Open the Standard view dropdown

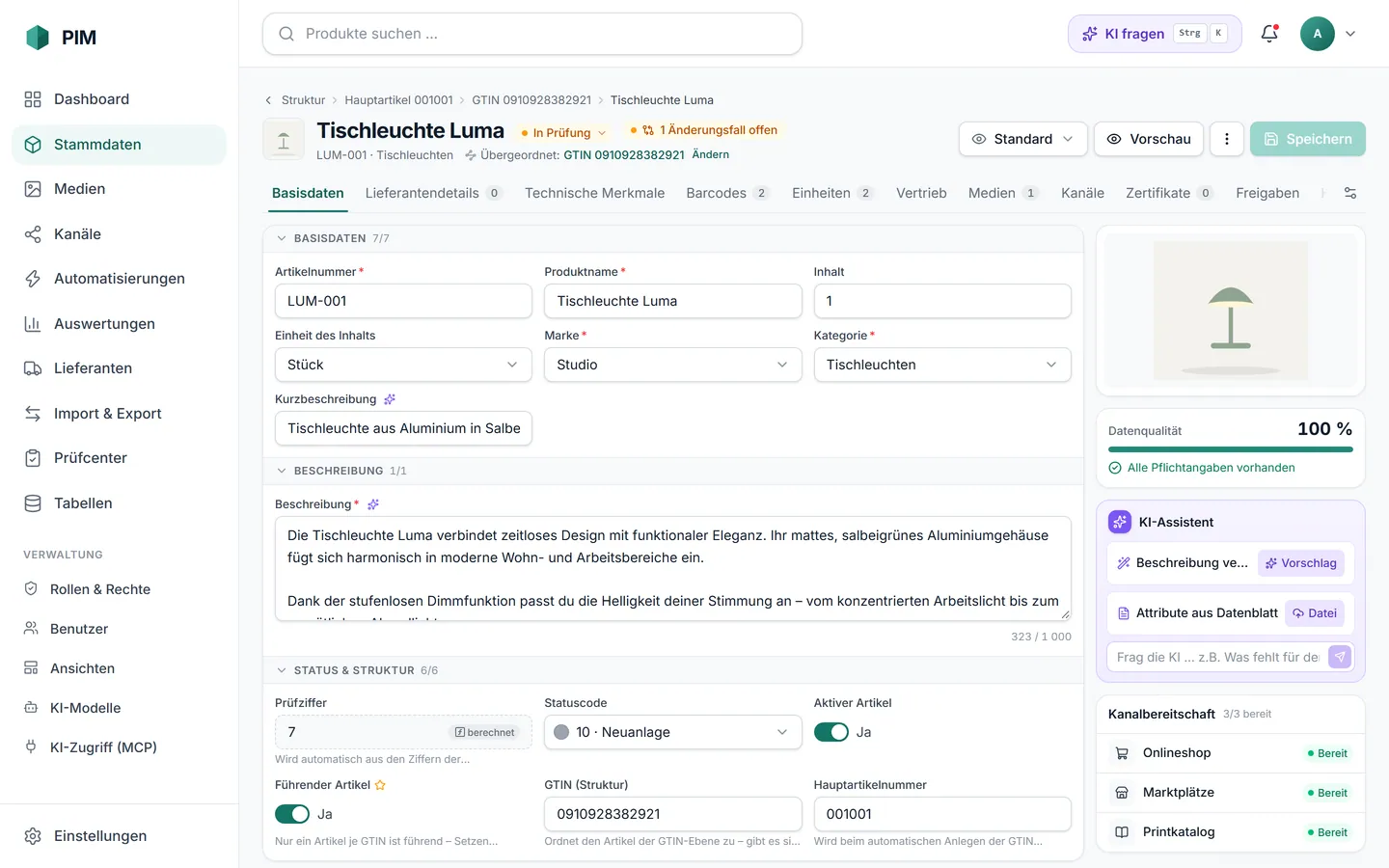coord(1022,139)
